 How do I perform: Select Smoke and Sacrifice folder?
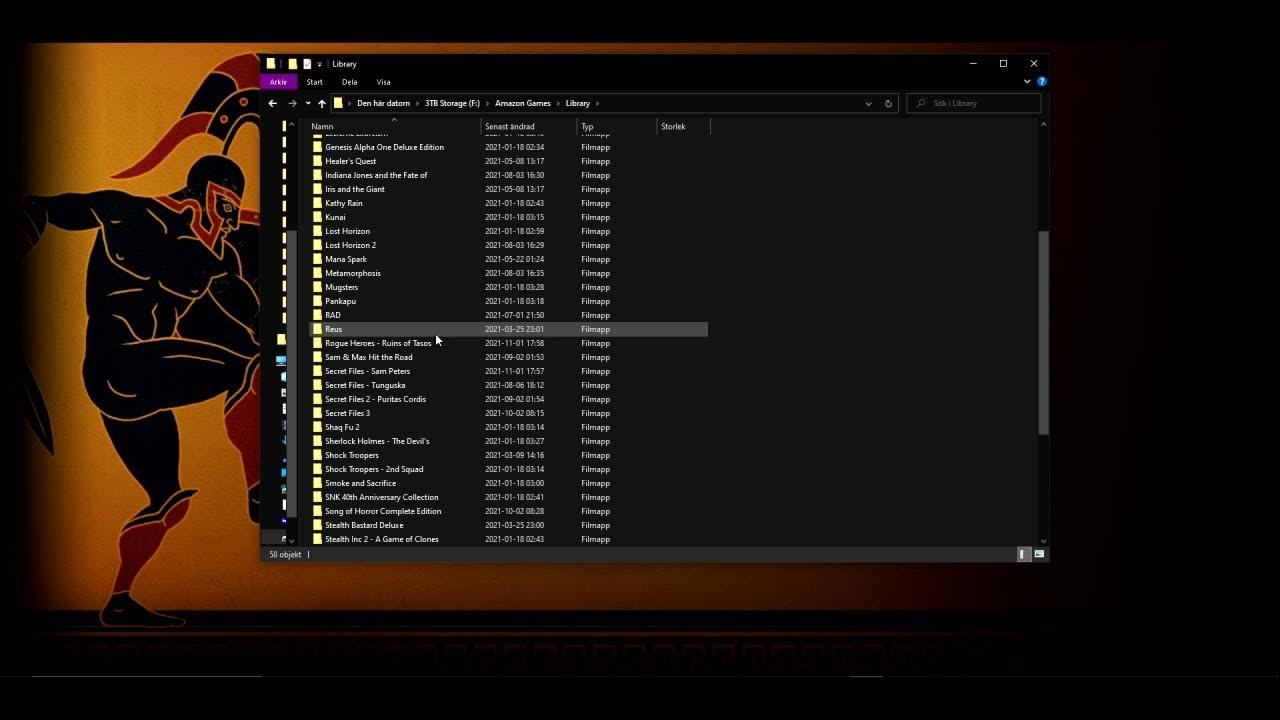(360, 483)
